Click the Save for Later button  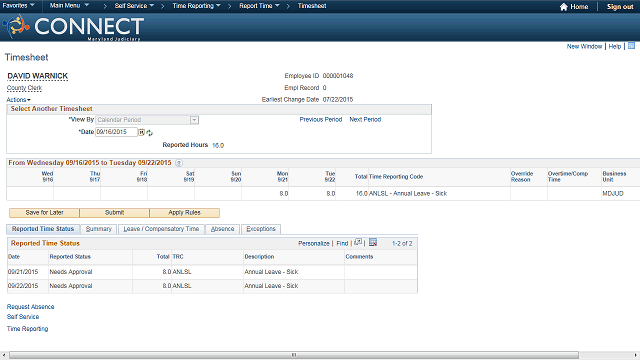click(x=44, y=213)
